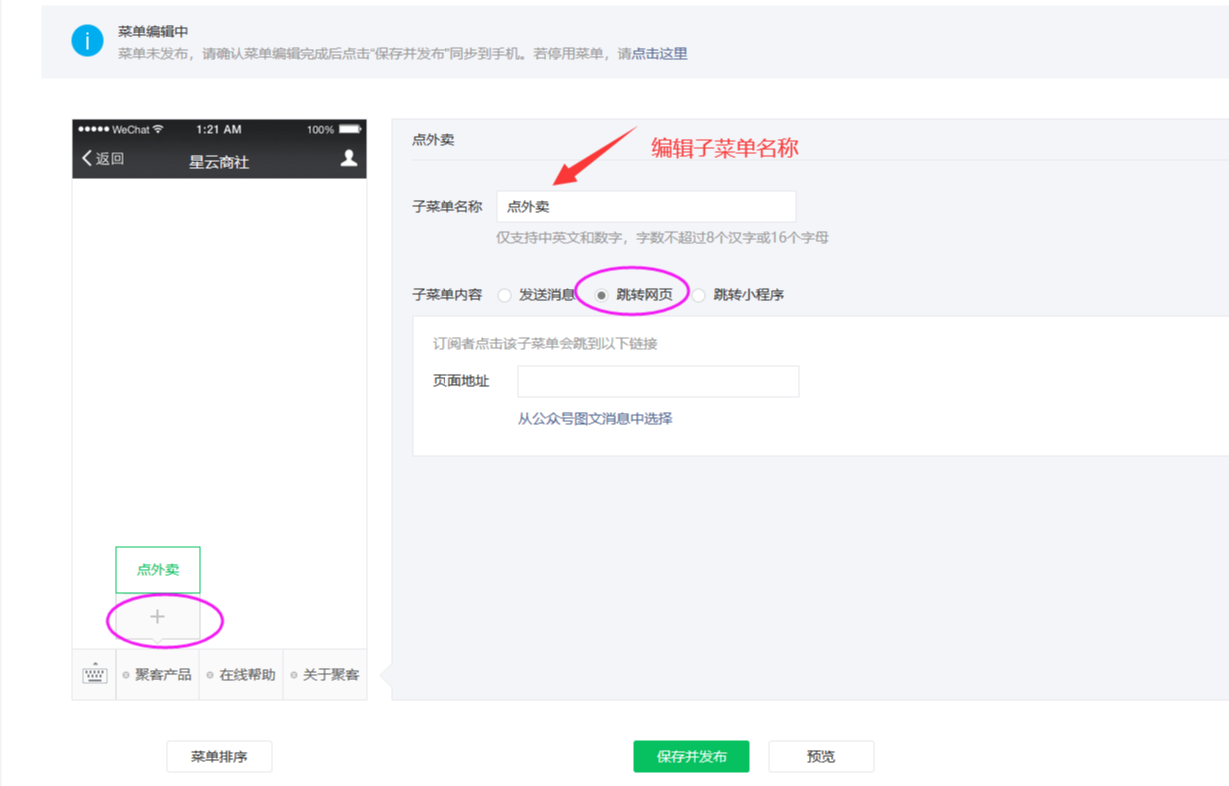
Task: Select the 发送消息 radio option
Action: point(505,295)
